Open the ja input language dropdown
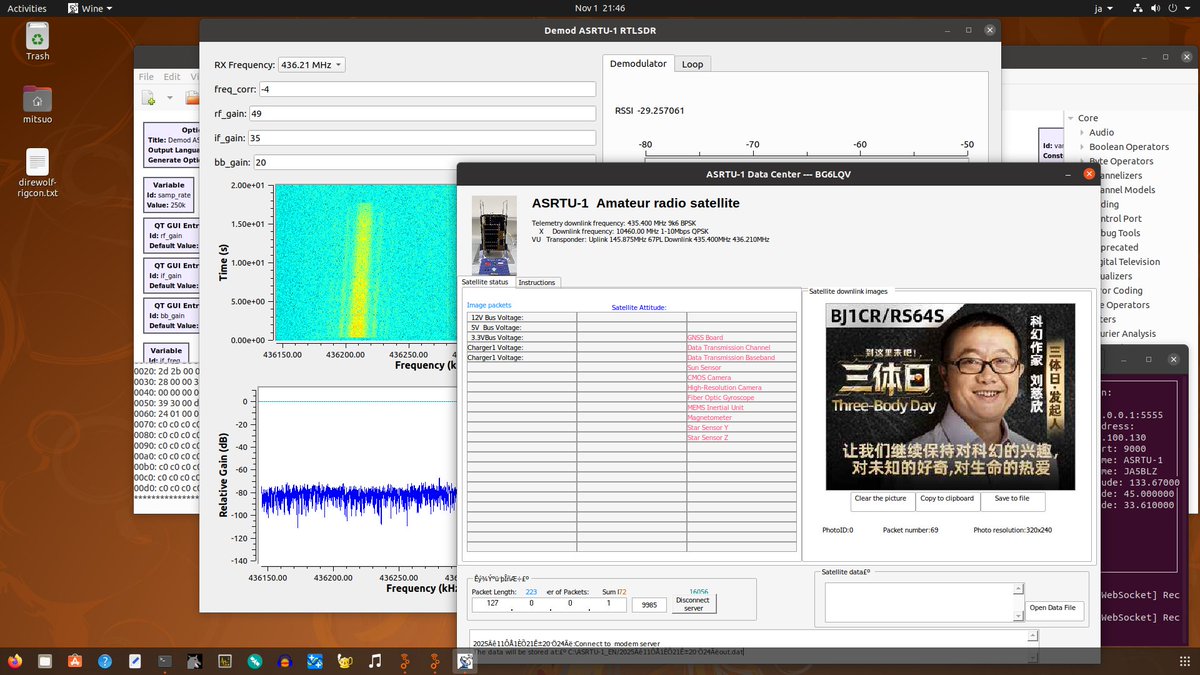This screenshot has width=1200, height=675. 1104,8
